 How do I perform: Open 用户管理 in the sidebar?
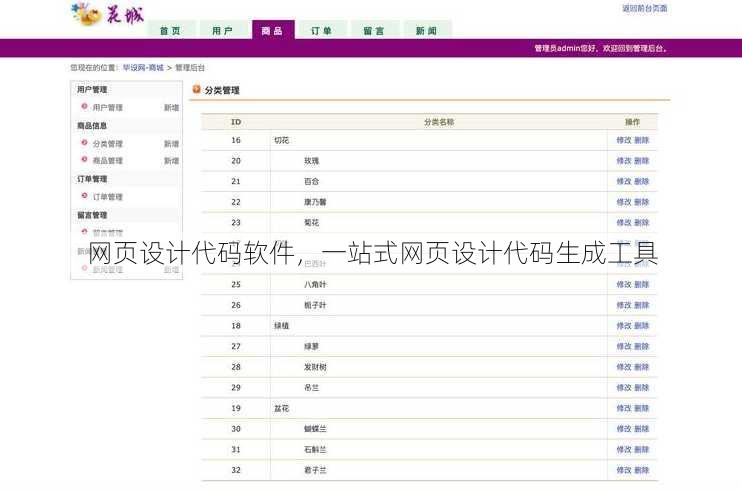(107, 107)
